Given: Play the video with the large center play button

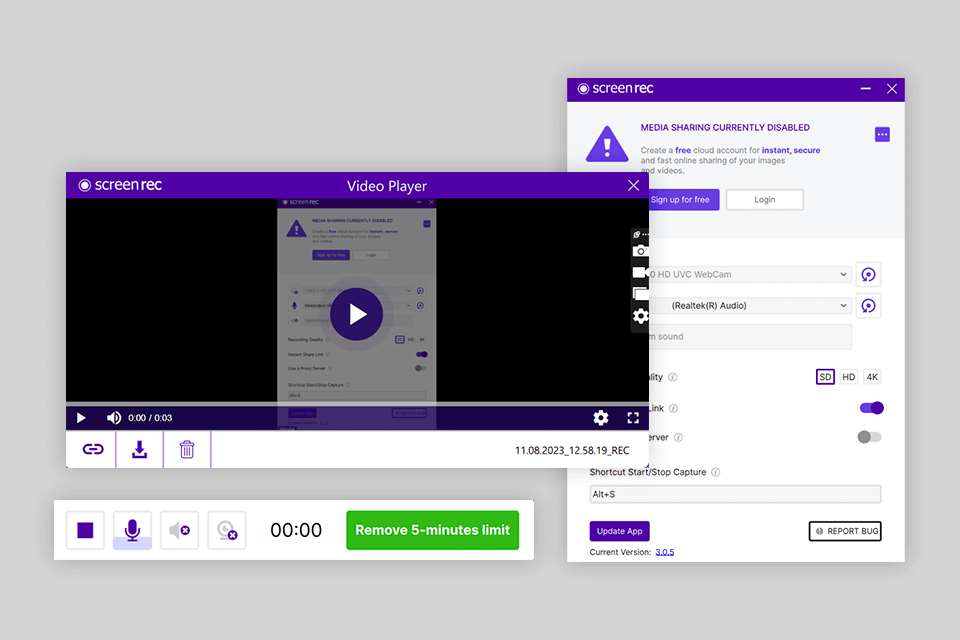Looking at the screenshot, I should click(x=356, y=314).
